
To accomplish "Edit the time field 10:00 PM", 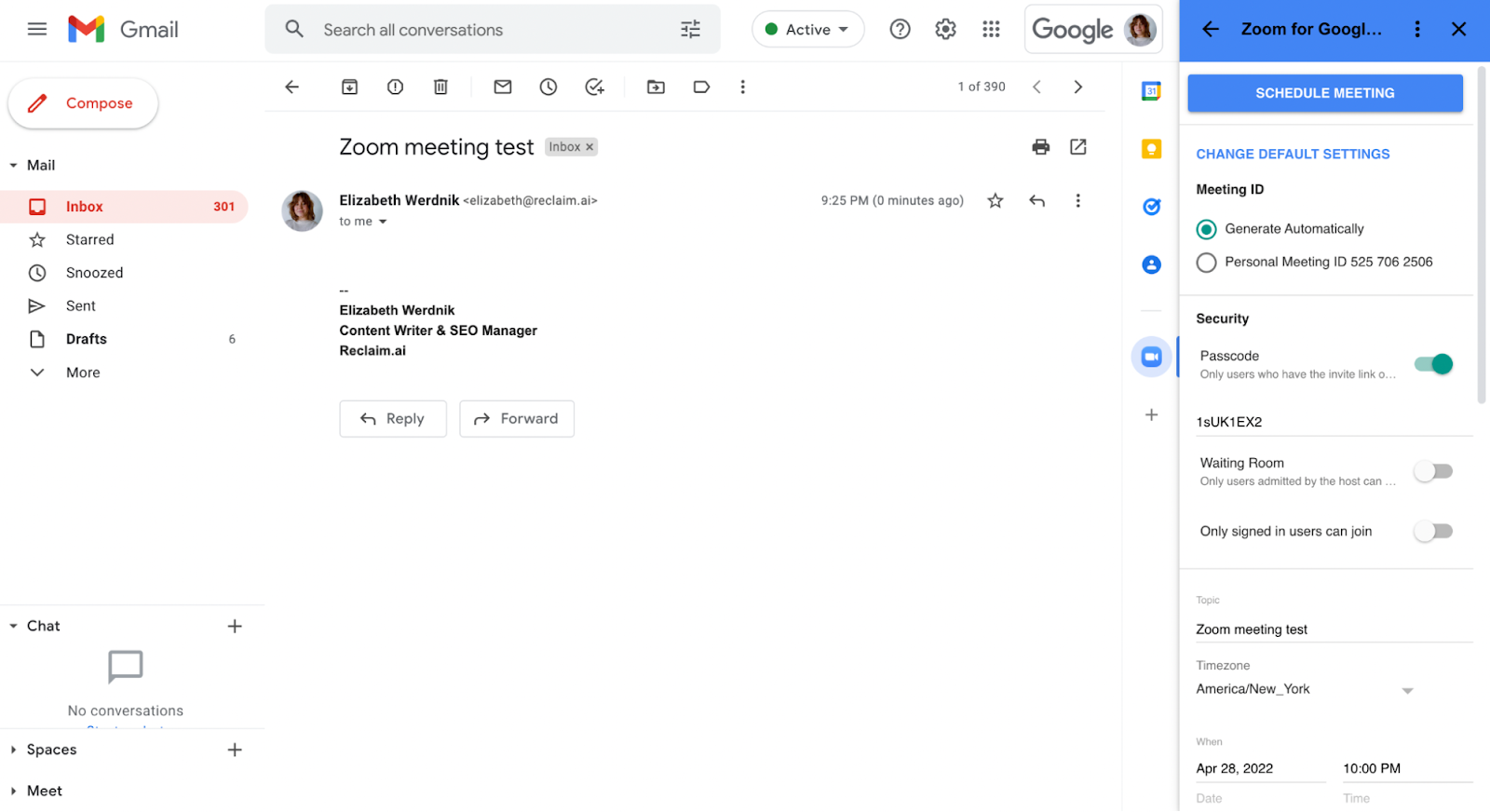I will point(1407,768).
